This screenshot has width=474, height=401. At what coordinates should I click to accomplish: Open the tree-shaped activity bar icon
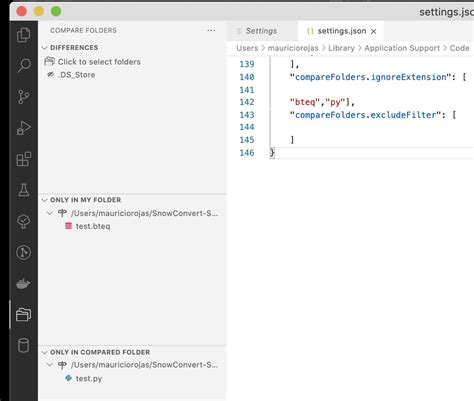pyautogui.click(x=23, y=221)
